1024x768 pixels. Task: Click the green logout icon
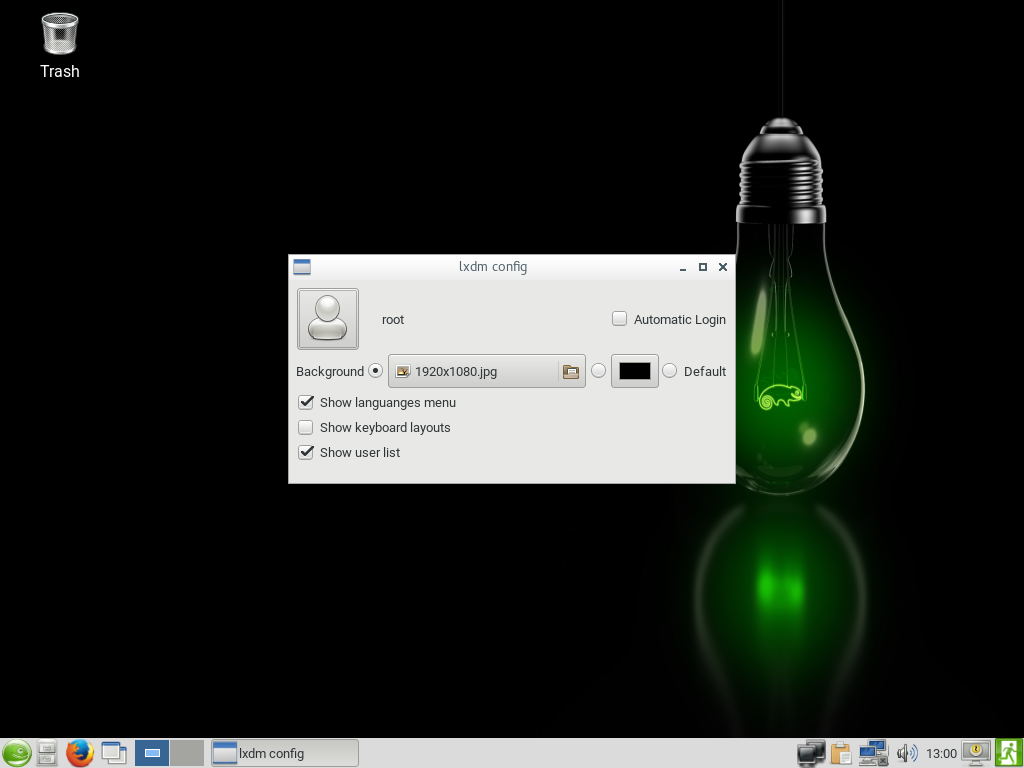[x=1008, y=753]
